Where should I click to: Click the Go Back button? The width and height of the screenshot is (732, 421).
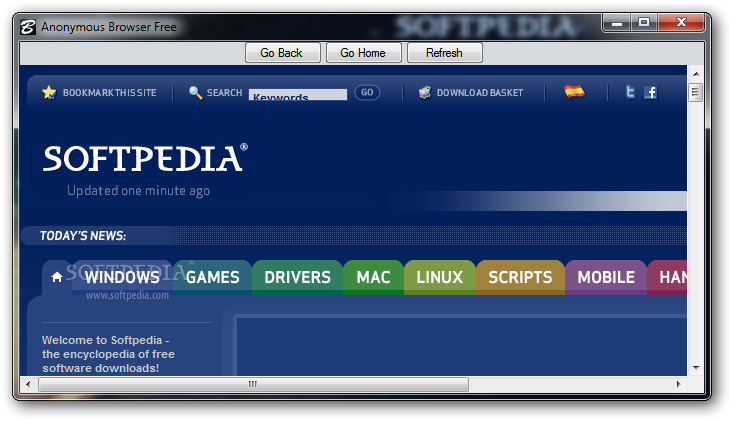[x=282, y=53]
